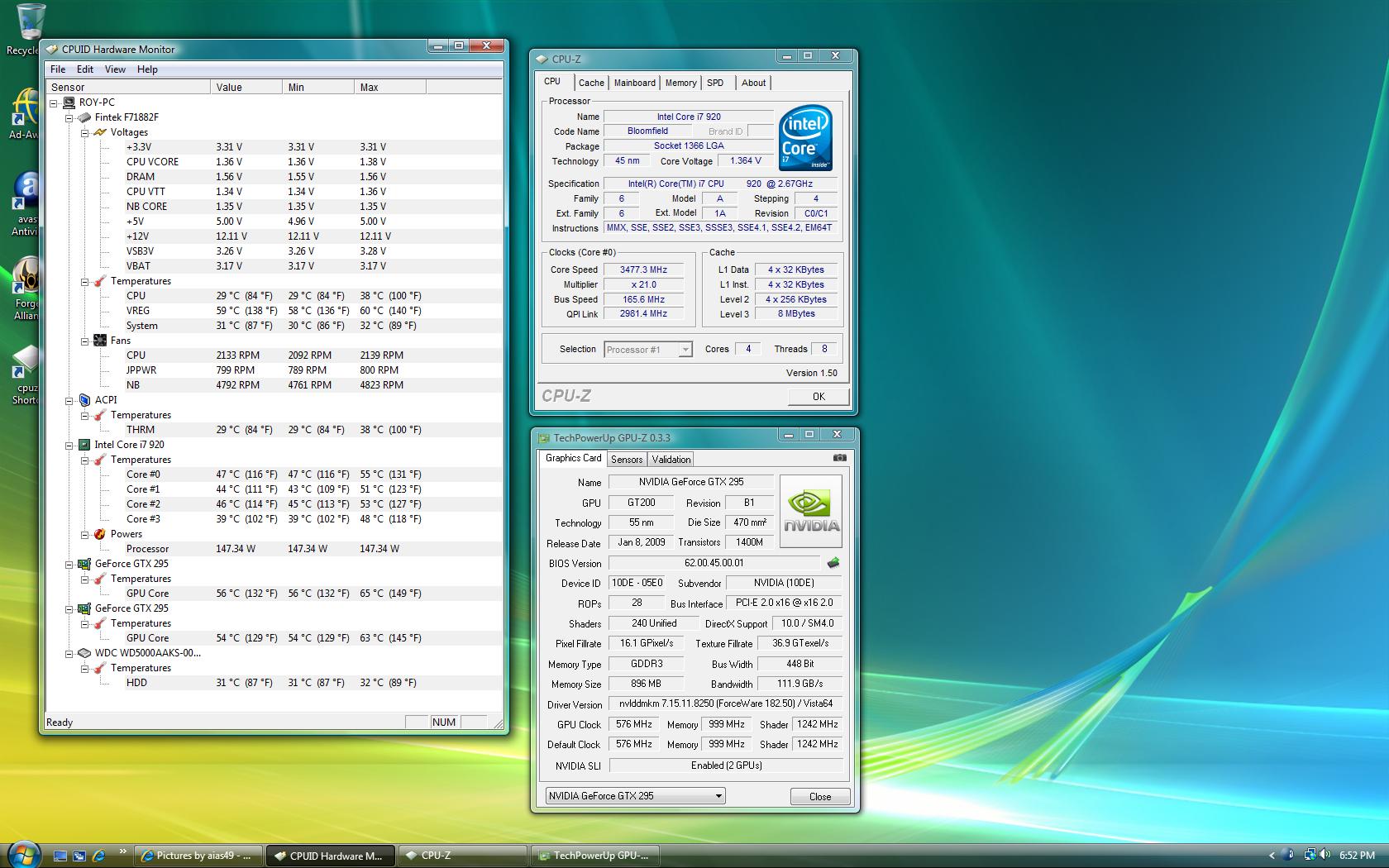Viewport: 1389px width, 868px height.
Task: Click the volume speaker tray icon
Action: (x=1325, y=855)
